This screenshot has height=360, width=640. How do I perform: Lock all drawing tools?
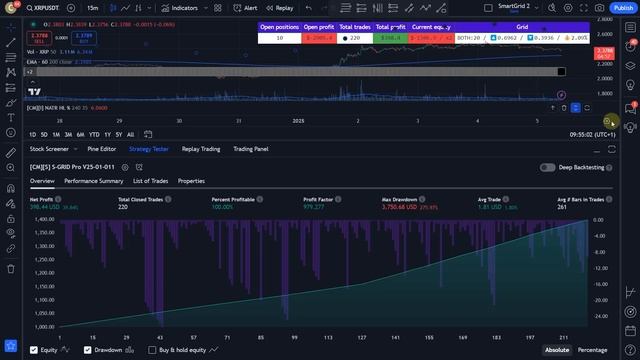tap(11, 218)
